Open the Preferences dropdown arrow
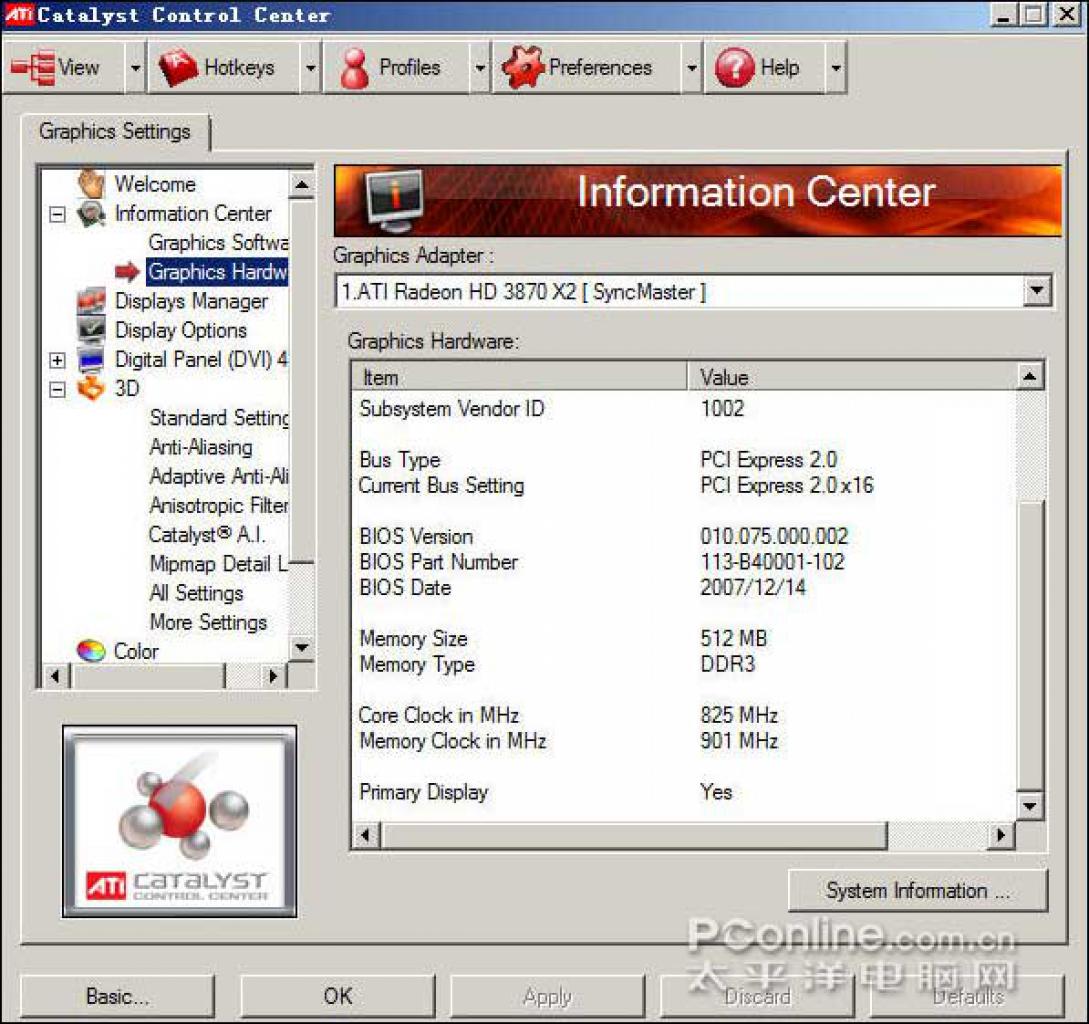This screenshot has width=1089, height=1024. [692, 67]
